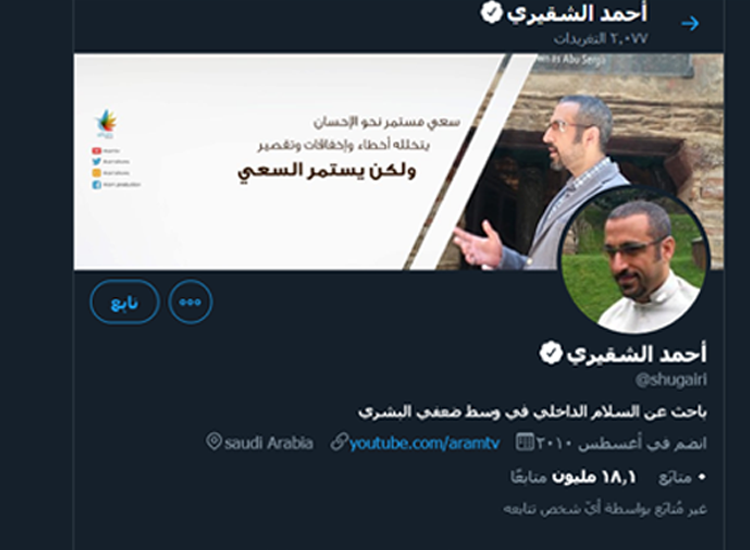The height and width of the screenshot is (550, 750).
Task: Click the chain link icon
Action: click(339, 442)
